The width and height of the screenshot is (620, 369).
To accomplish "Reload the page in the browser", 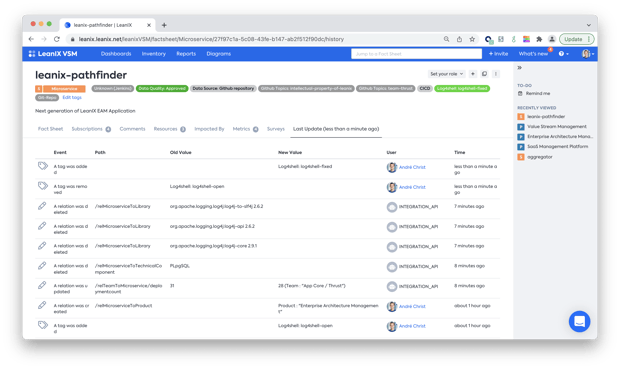I will tap(57, 39).
